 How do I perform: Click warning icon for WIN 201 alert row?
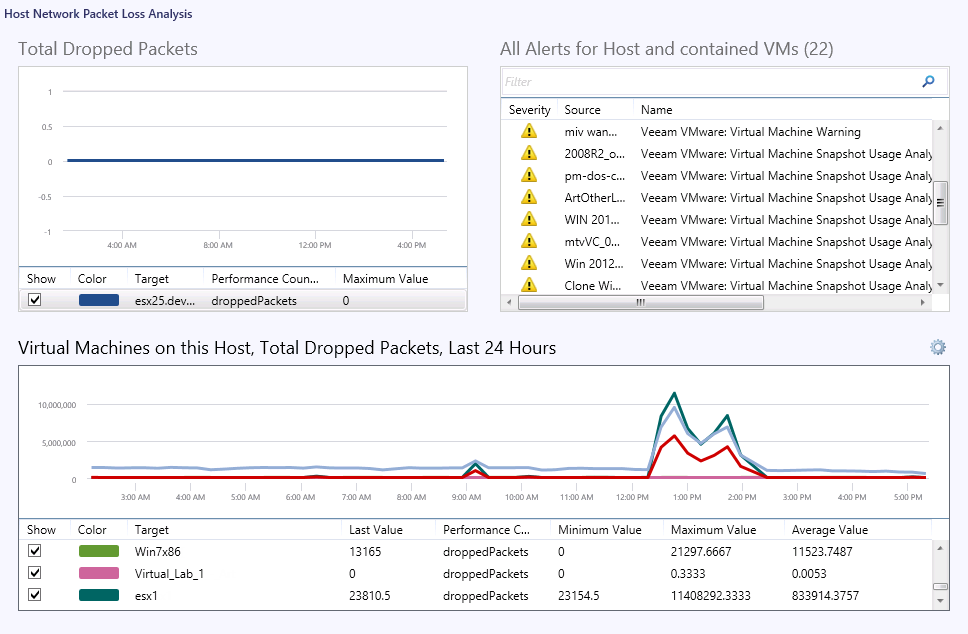(529, 220)
